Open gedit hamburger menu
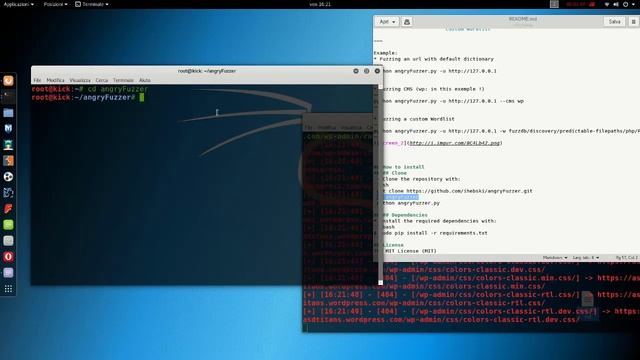 (x=633, y=22)
